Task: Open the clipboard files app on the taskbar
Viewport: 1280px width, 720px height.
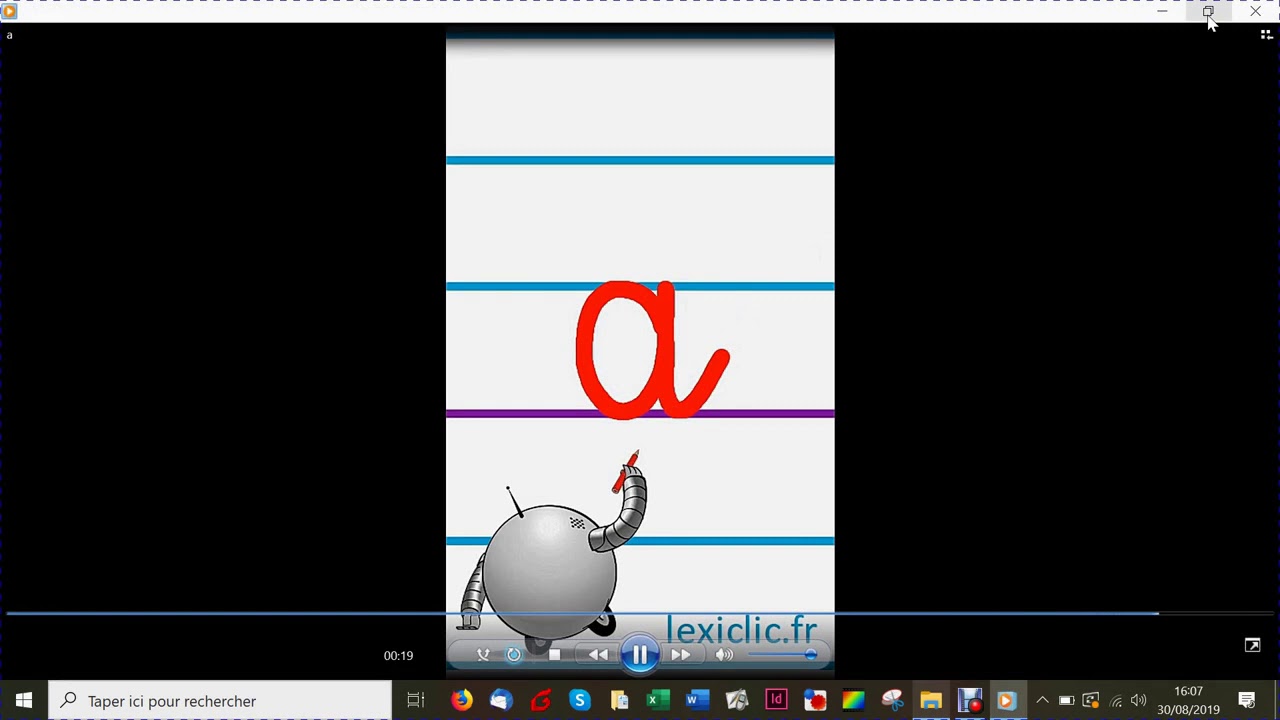Action: tap(619, 701)
